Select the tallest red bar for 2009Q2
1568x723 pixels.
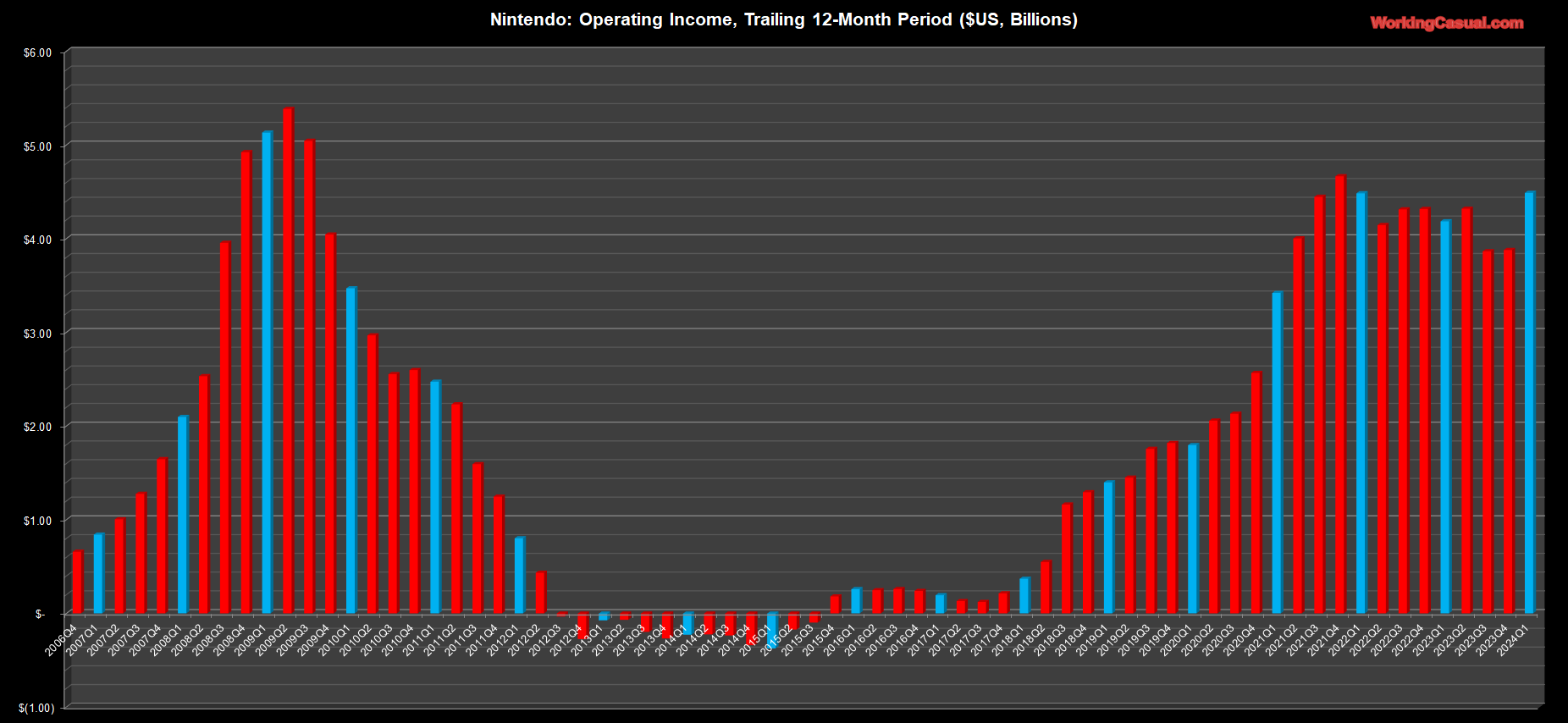point(288,361)
